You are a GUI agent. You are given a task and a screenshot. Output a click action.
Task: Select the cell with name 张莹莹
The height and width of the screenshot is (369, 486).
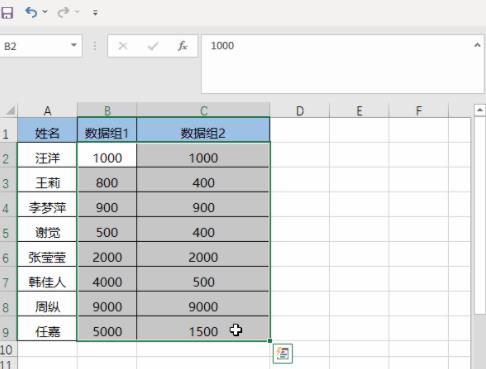[47, 254]
